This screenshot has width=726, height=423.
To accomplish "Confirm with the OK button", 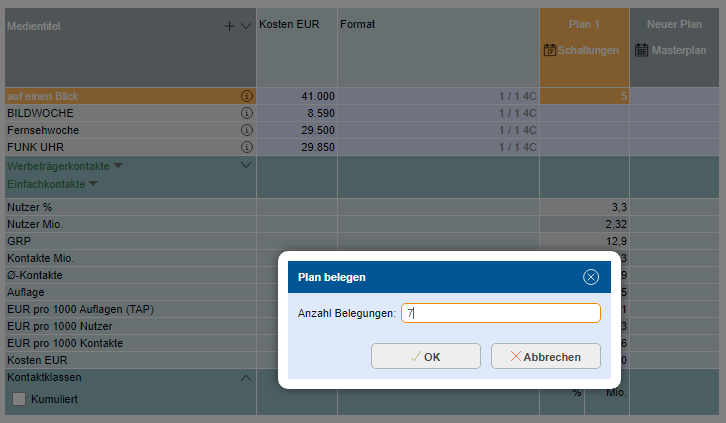I will point(425,356).
